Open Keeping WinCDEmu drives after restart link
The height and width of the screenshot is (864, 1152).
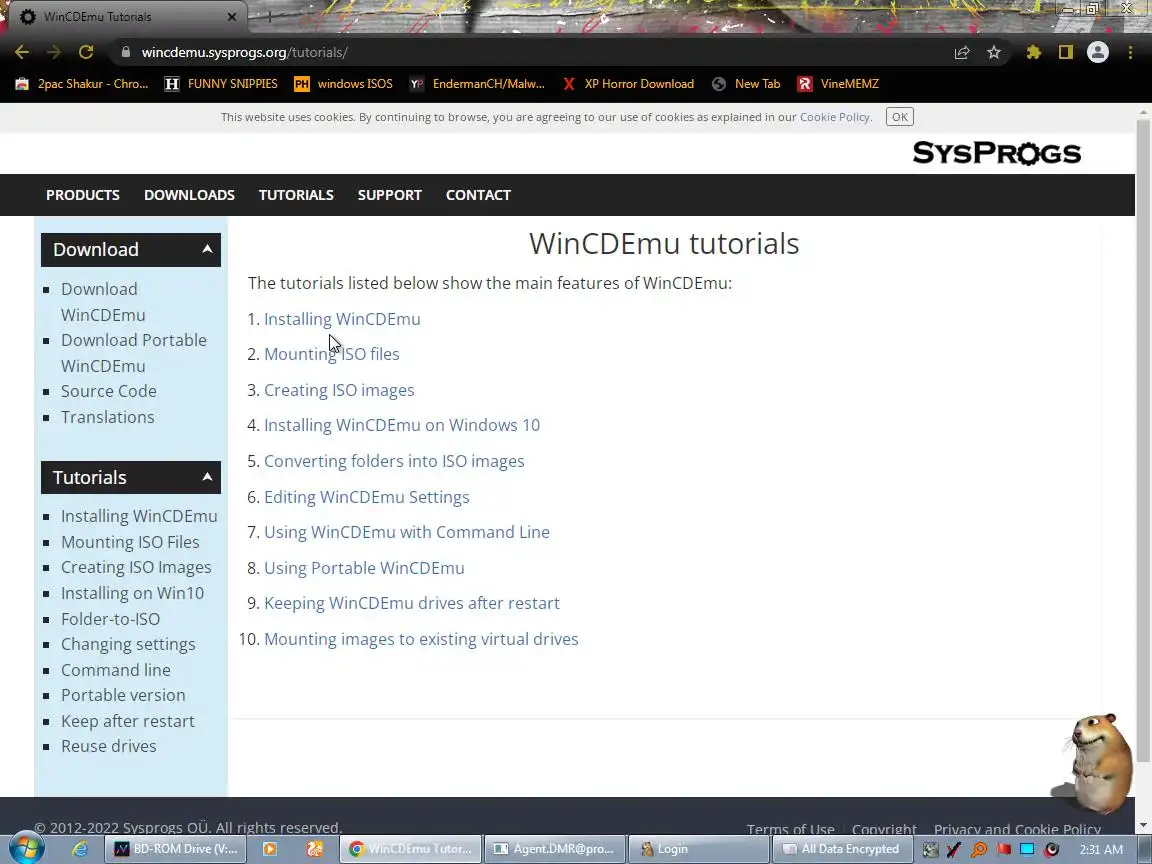pos(412,603)
